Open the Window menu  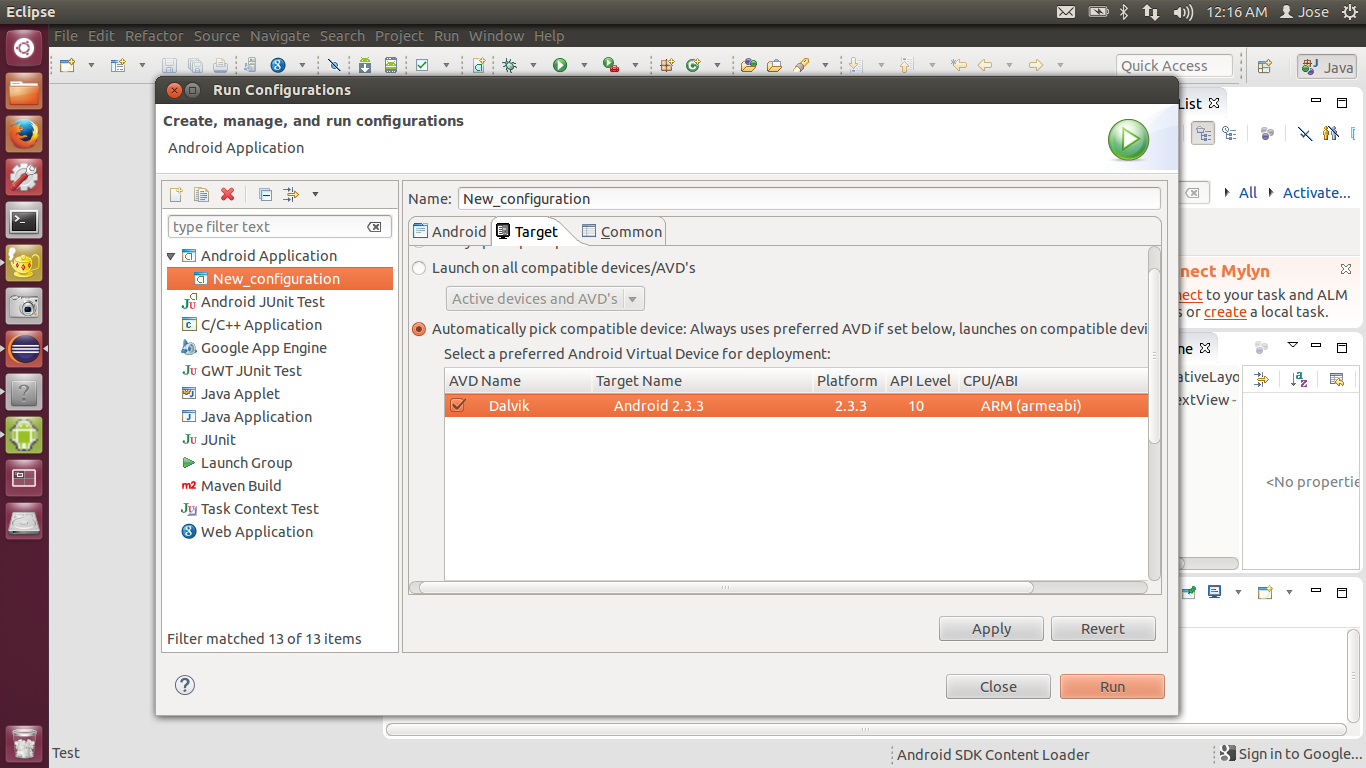coord(496,36)
